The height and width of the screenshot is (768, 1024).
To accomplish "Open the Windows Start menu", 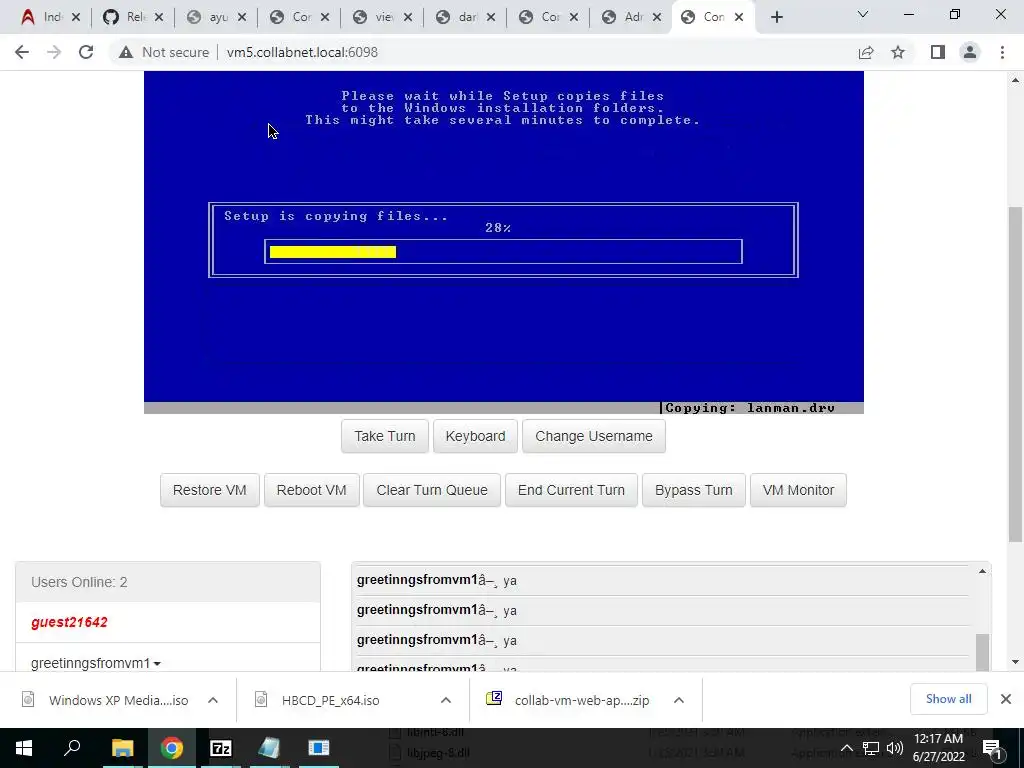I will 24,748.
